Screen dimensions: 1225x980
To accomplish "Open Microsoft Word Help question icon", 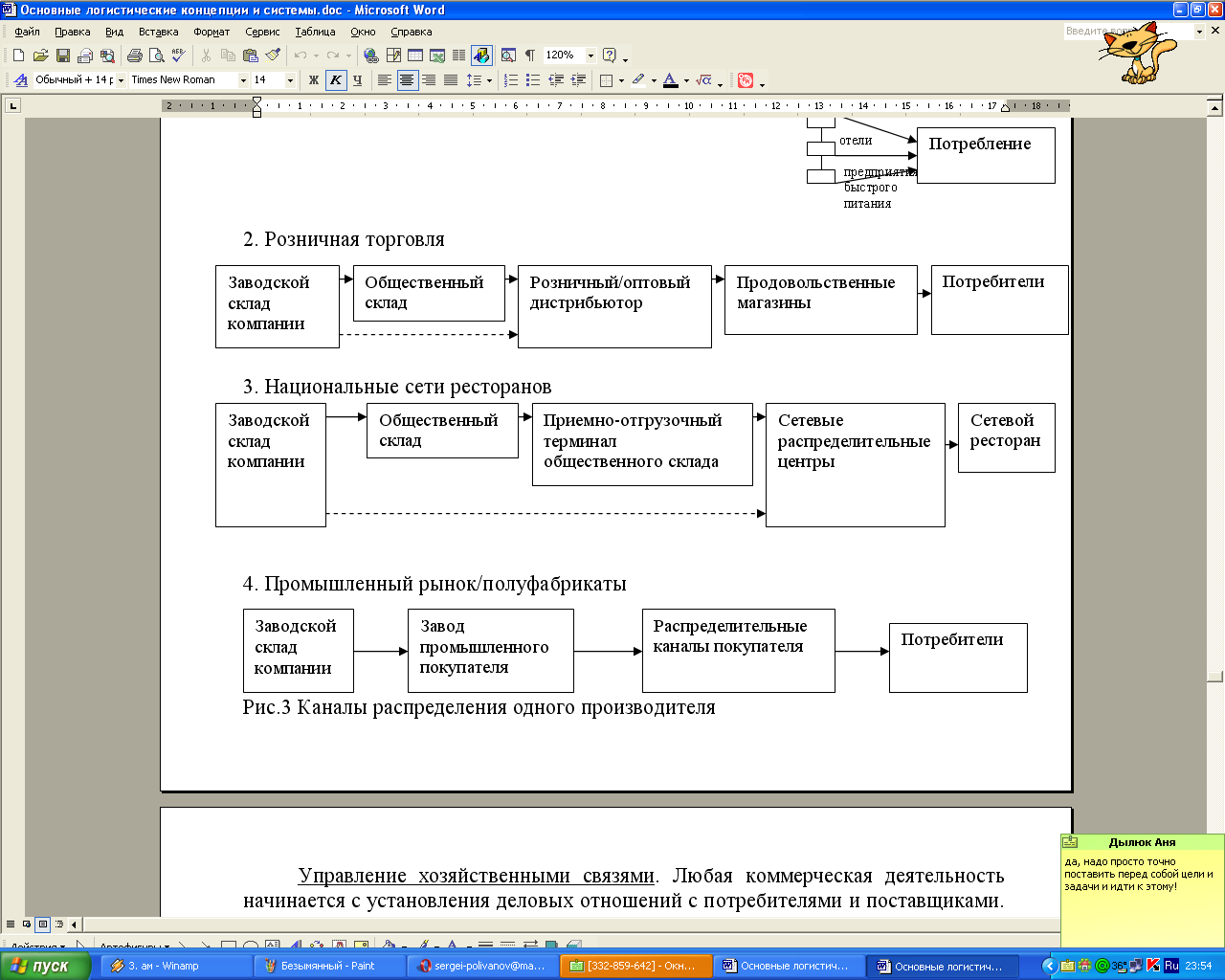I will coord(610,56).
